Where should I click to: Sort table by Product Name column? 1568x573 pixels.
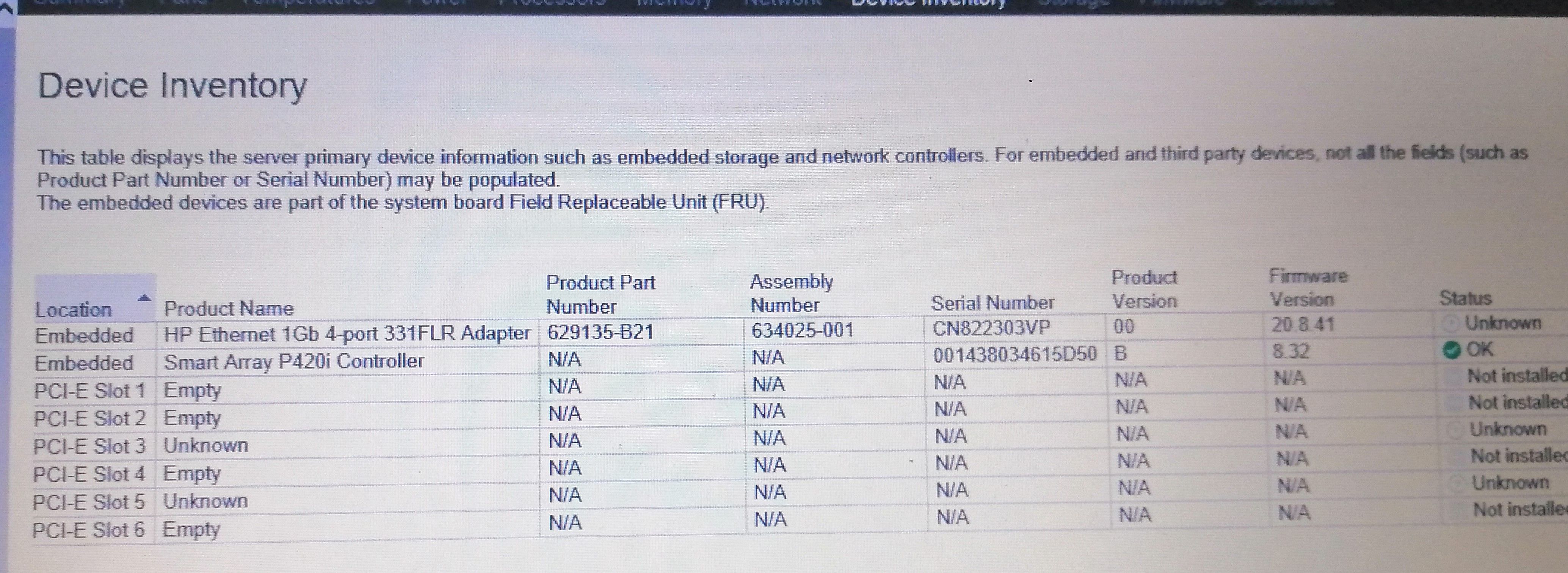pyautogui.click(x=229, y=308)
